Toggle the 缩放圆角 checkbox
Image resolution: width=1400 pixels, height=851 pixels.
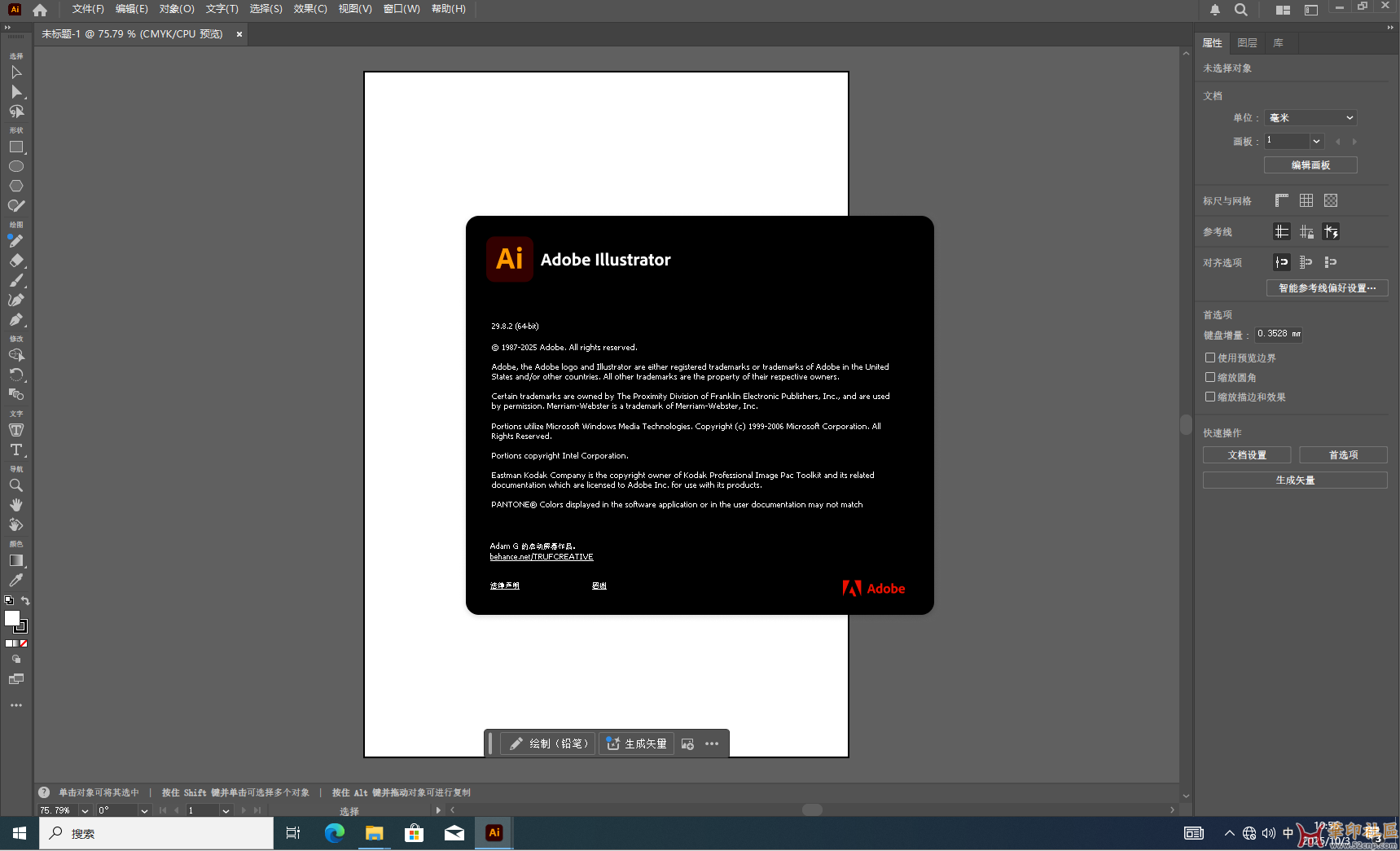[1210, 377]
